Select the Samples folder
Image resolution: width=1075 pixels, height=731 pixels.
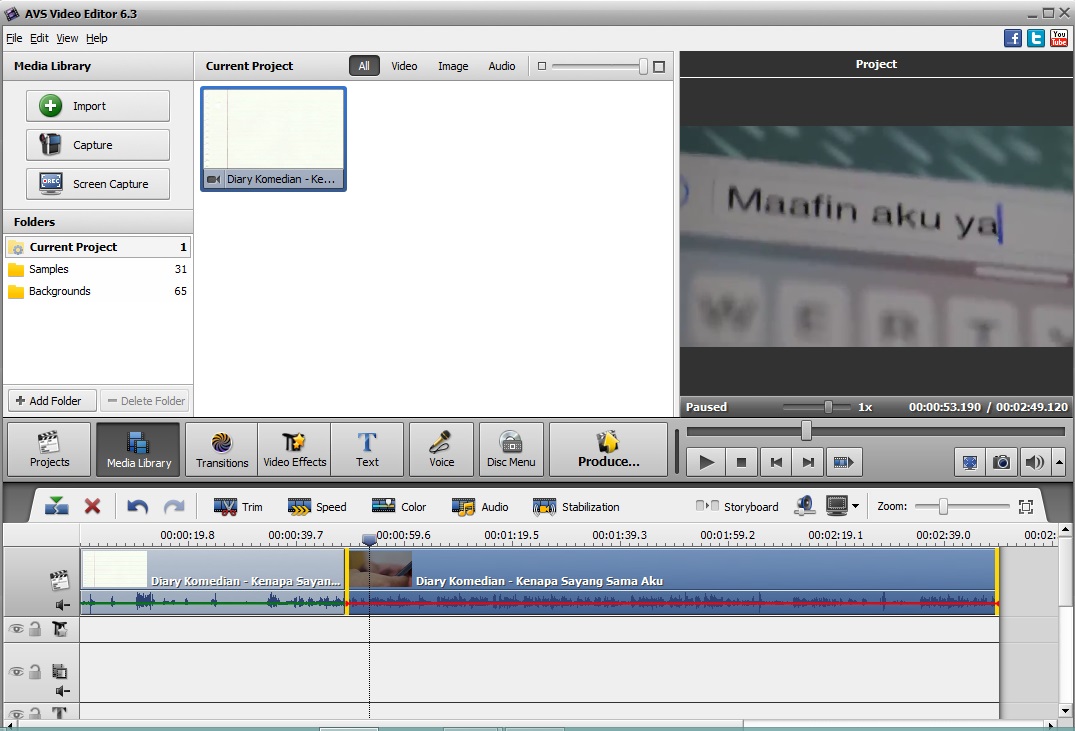click(97, 269)
